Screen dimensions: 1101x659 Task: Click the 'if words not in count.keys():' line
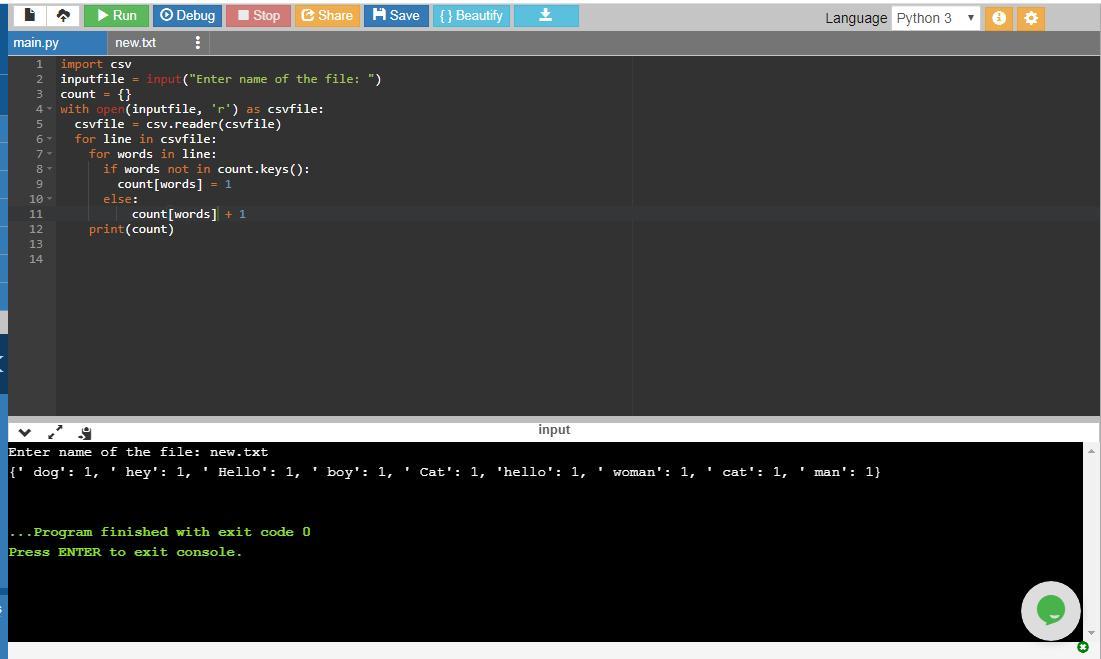click(x=206, y=169)
